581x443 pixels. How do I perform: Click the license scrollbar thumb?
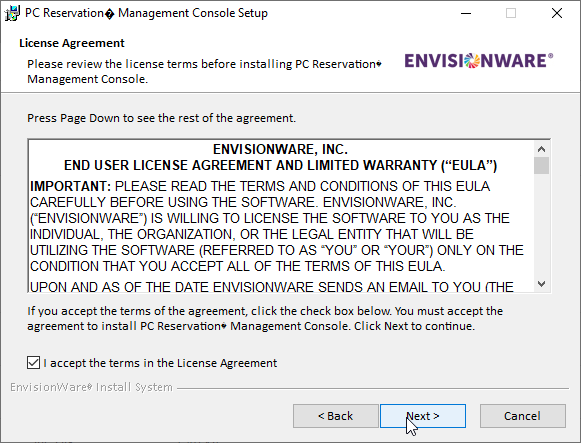(x=541, y=165)
